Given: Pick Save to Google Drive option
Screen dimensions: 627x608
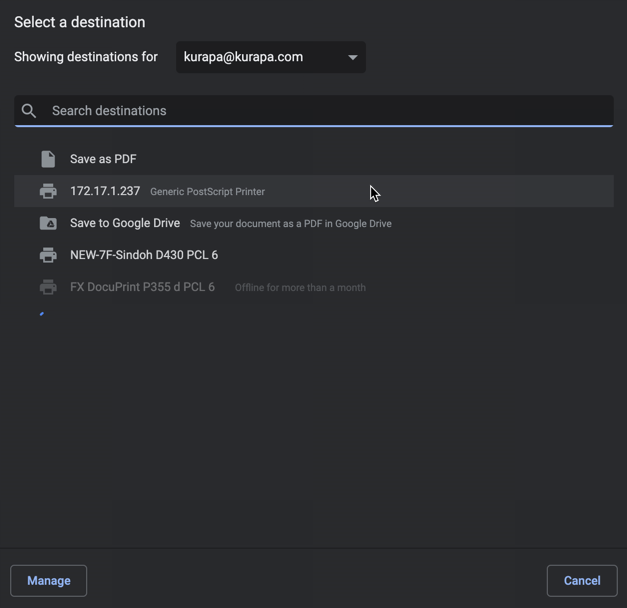Looking at the screenshot, I should click(x=125, y=223).
